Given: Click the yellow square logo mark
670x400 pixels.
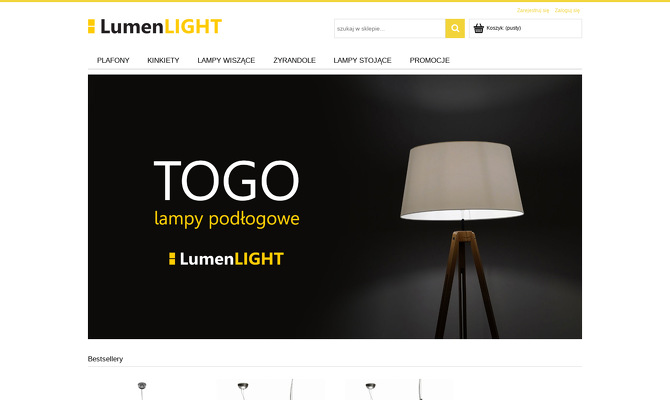Looking at the screenshot, I should point(91,26).
